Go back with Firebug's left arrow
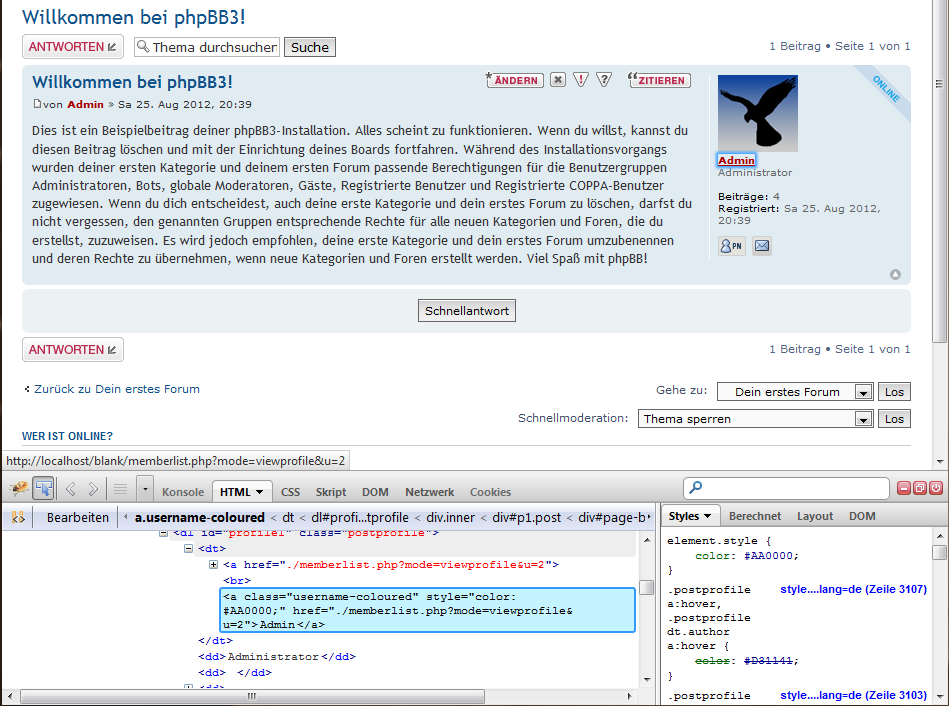Image resolution: width=949 pixels, height=706 pixels. click(71, 489)
